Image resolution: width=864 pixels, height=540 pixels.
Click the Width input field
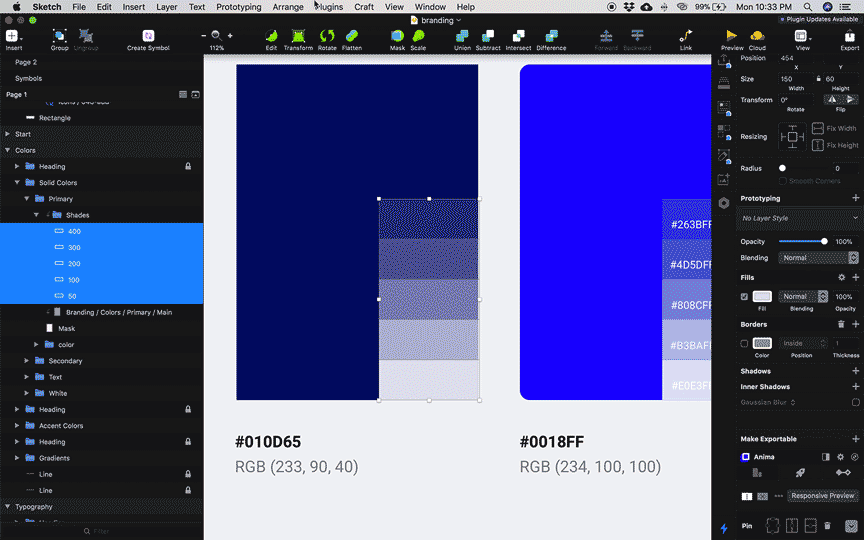point(796,79)
